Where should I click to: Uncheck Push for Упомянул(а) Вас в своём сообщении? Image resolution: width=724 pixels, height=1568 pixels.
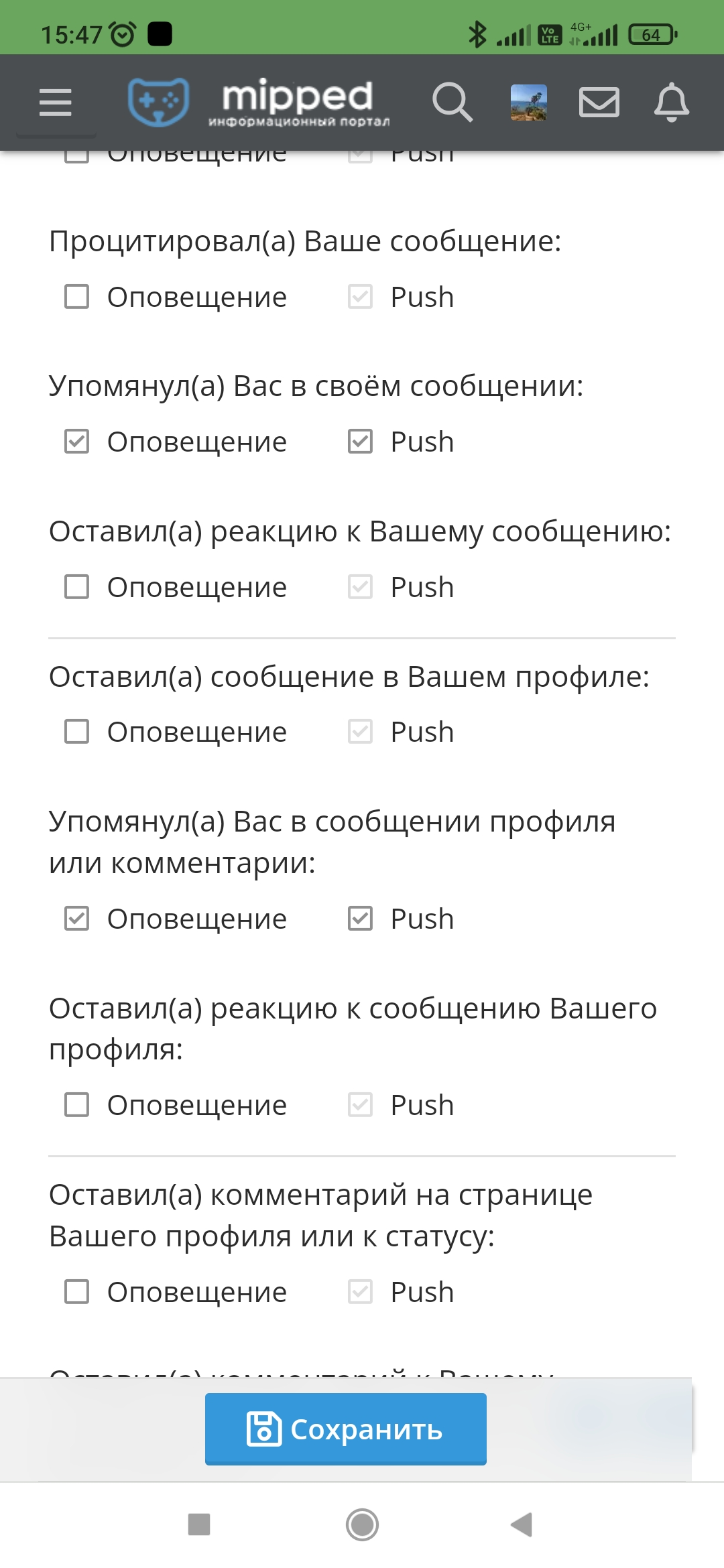[360, 442]
